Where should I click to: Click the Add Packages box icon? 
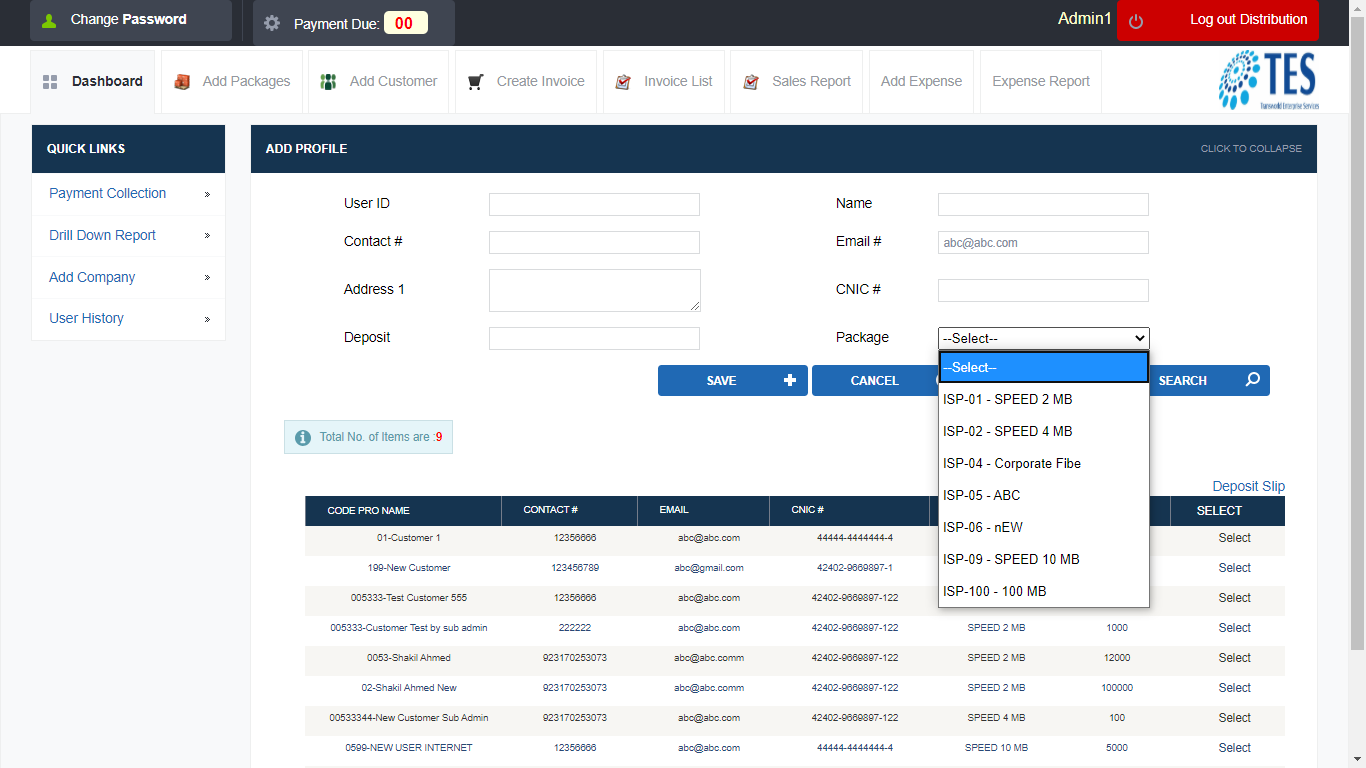182,82
